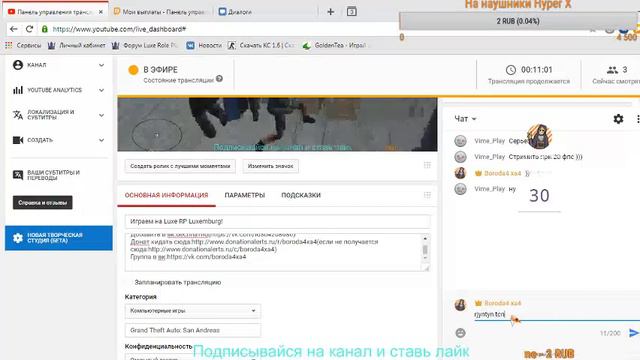The image size is (640, 360).
Task: Click the Создать camera icon
Action: pos(18,140)
